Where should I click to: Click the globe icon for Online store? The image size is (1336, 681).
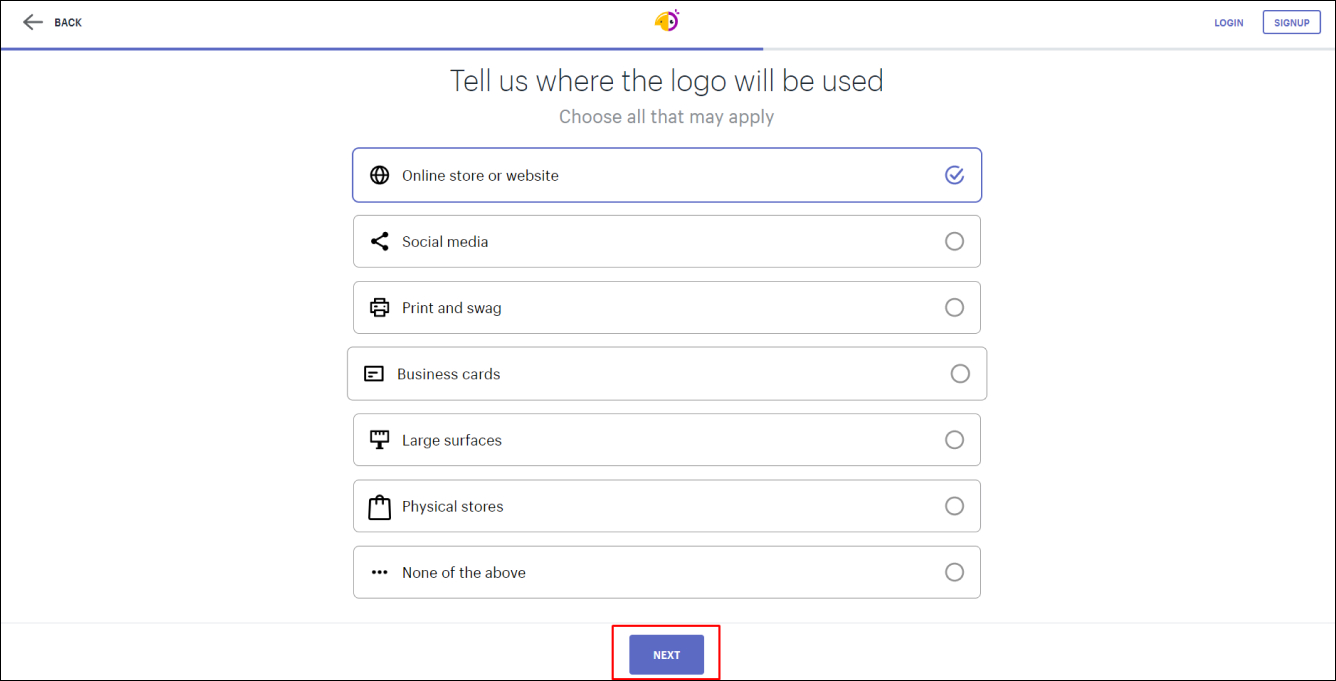379,175
